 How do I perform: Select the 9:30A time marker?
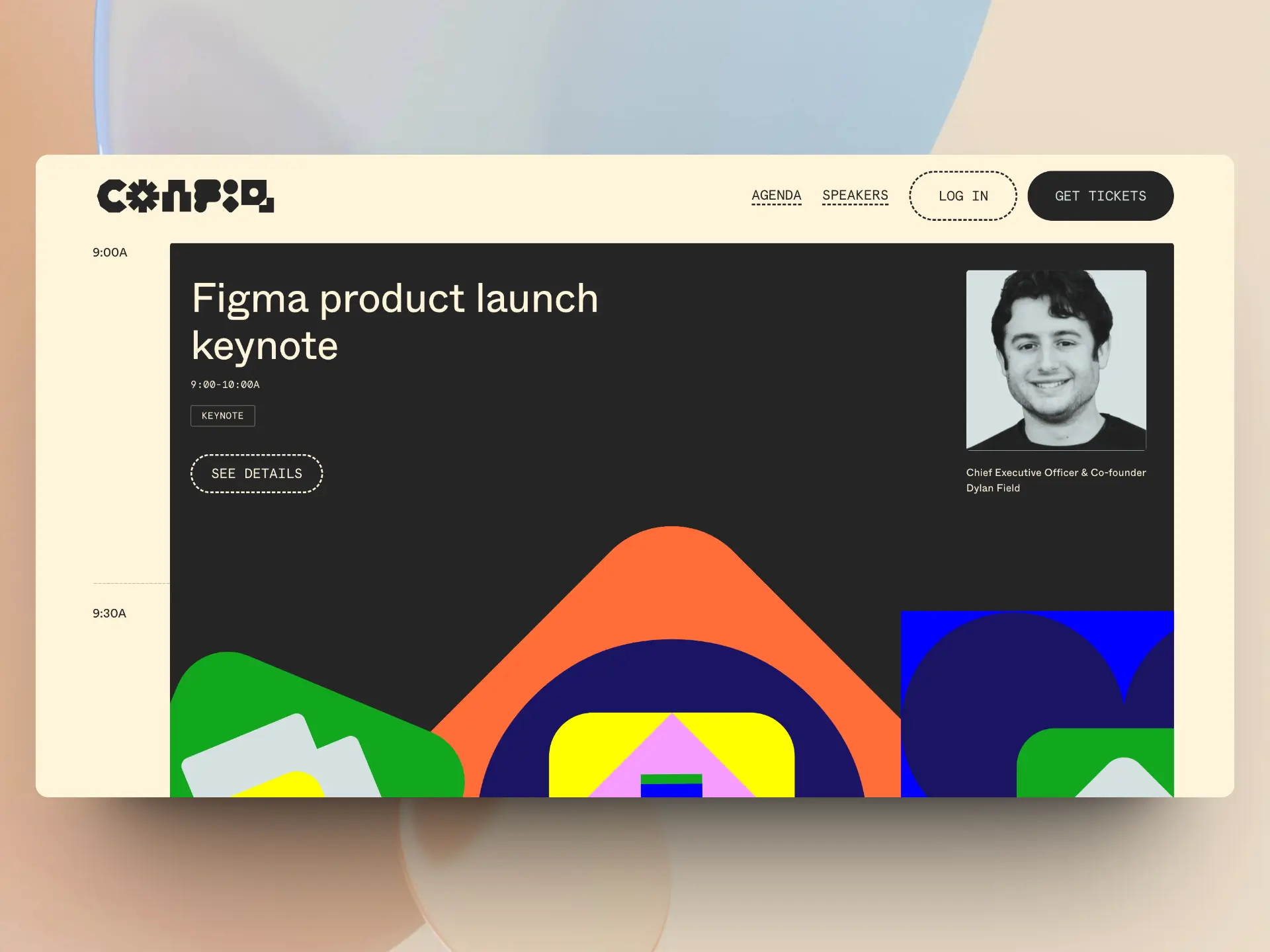(109, 614)
